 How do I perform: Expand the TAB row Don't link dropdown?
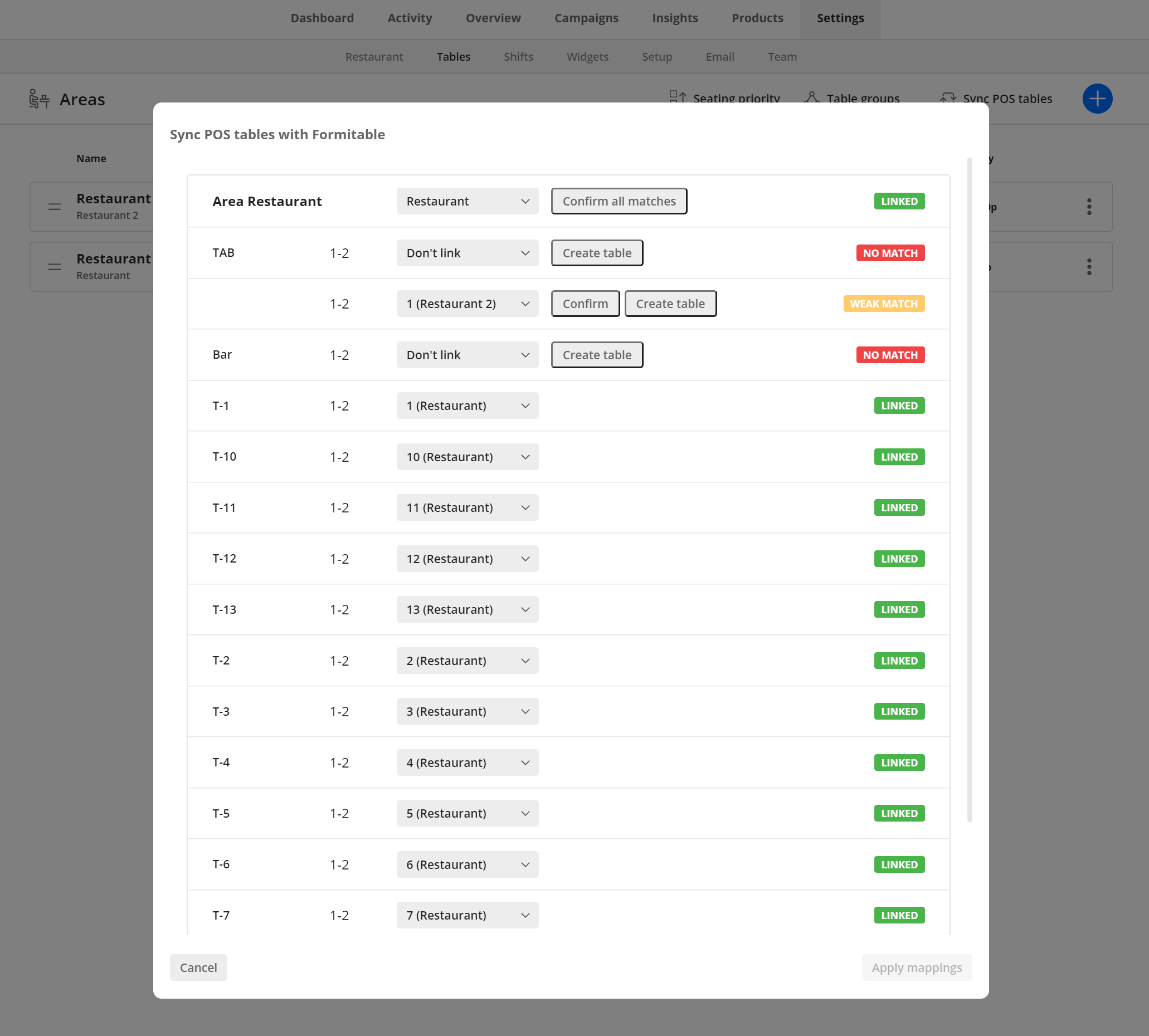467,253
